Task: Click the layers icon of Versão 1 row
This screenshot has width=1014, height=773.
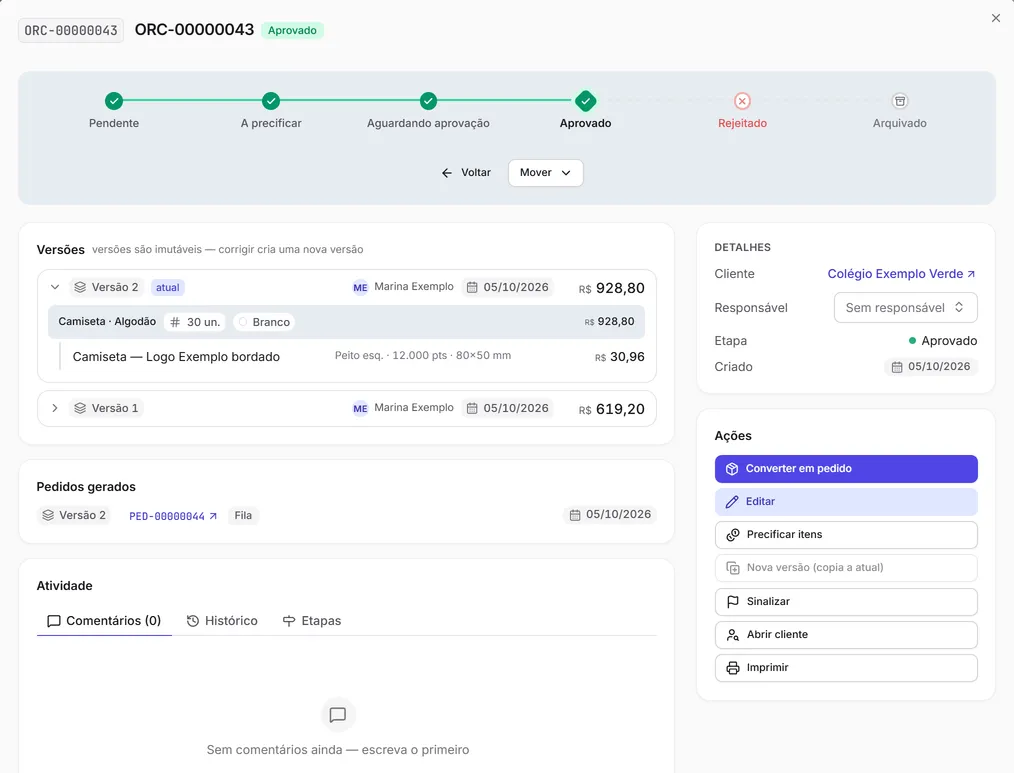Action: click(x=80, y=408)
